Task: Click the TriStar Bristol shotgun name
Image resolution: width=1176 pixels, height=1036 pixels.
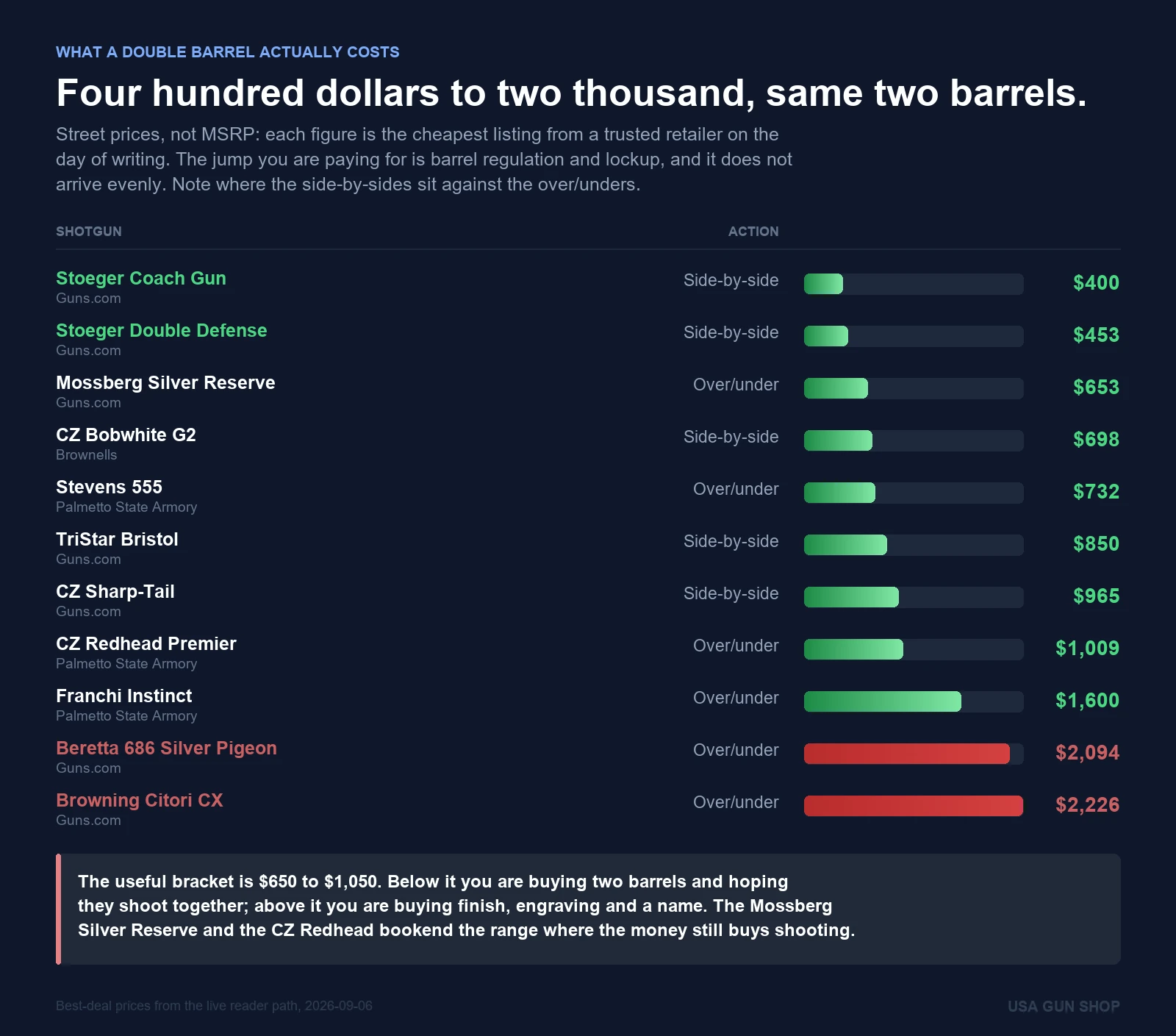Action: click(x=117, y=540)
